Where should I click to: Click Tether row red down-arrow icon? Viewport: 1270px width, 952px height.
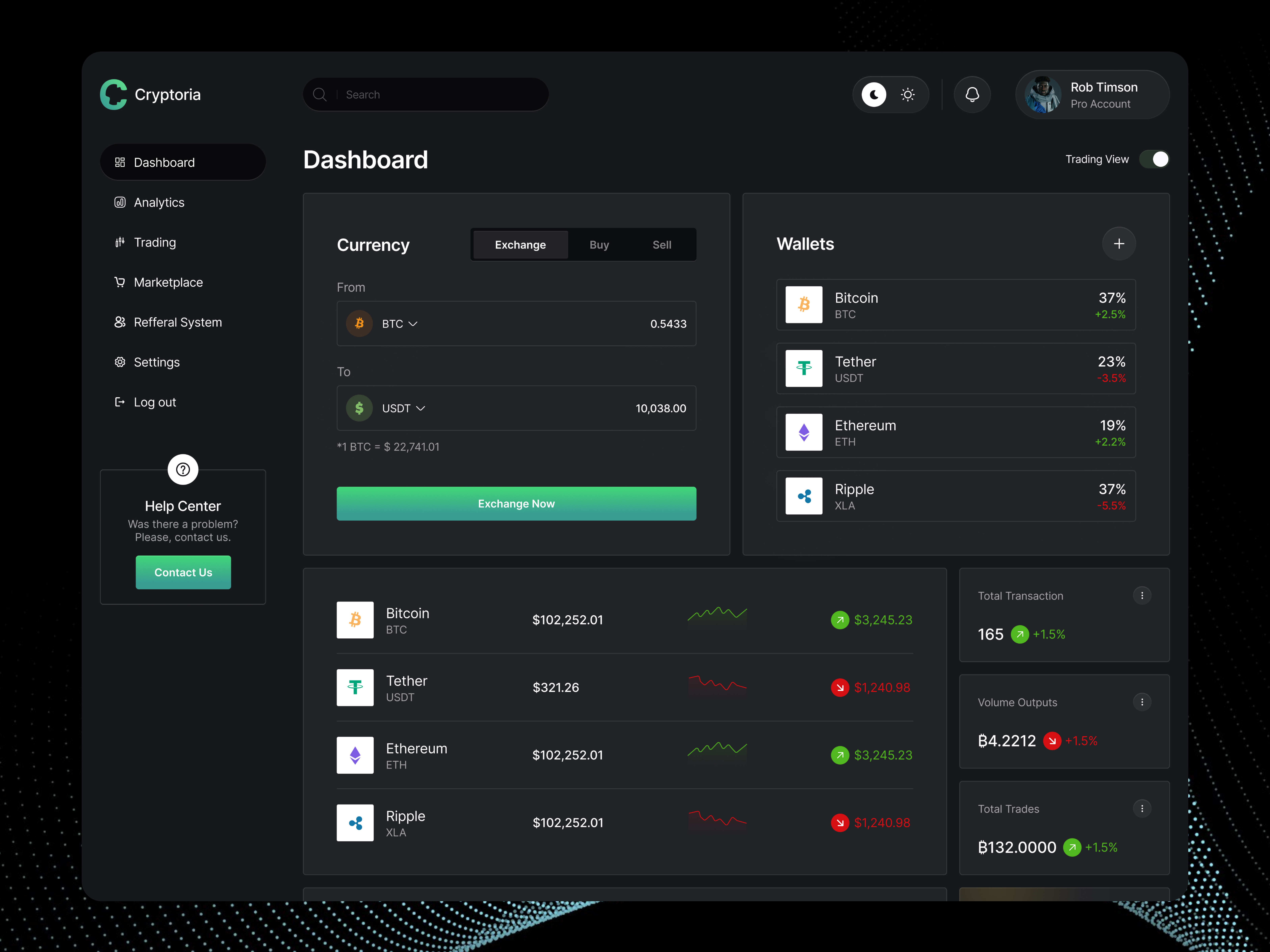pos(840,687)
